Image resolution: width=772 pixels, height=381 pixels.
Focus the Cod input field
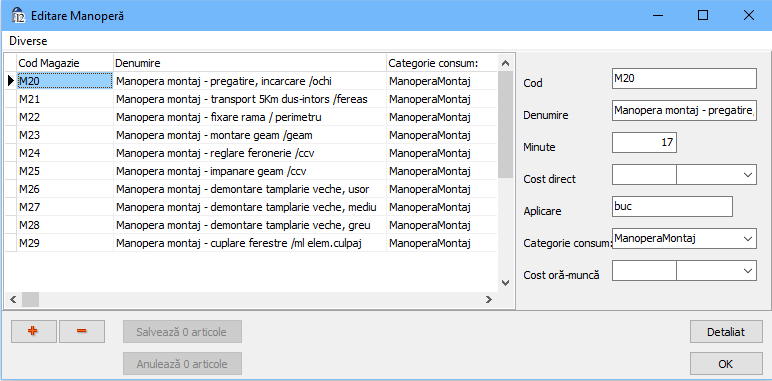pyautogui.click(x=684, y=79)
